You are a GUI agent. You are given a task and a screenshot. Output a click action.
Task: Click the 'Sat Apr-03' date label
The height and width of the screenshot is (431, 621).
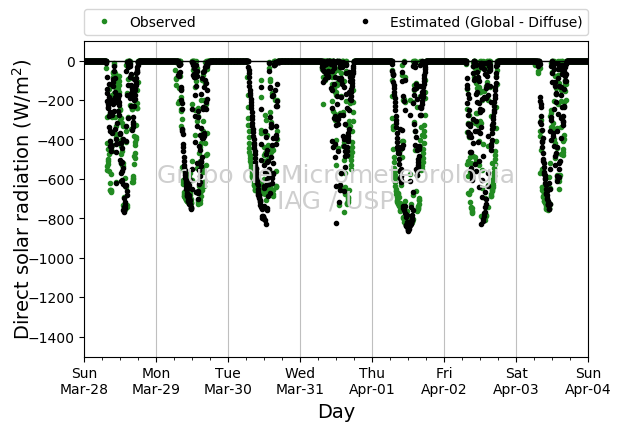click(x=516, y=381)
